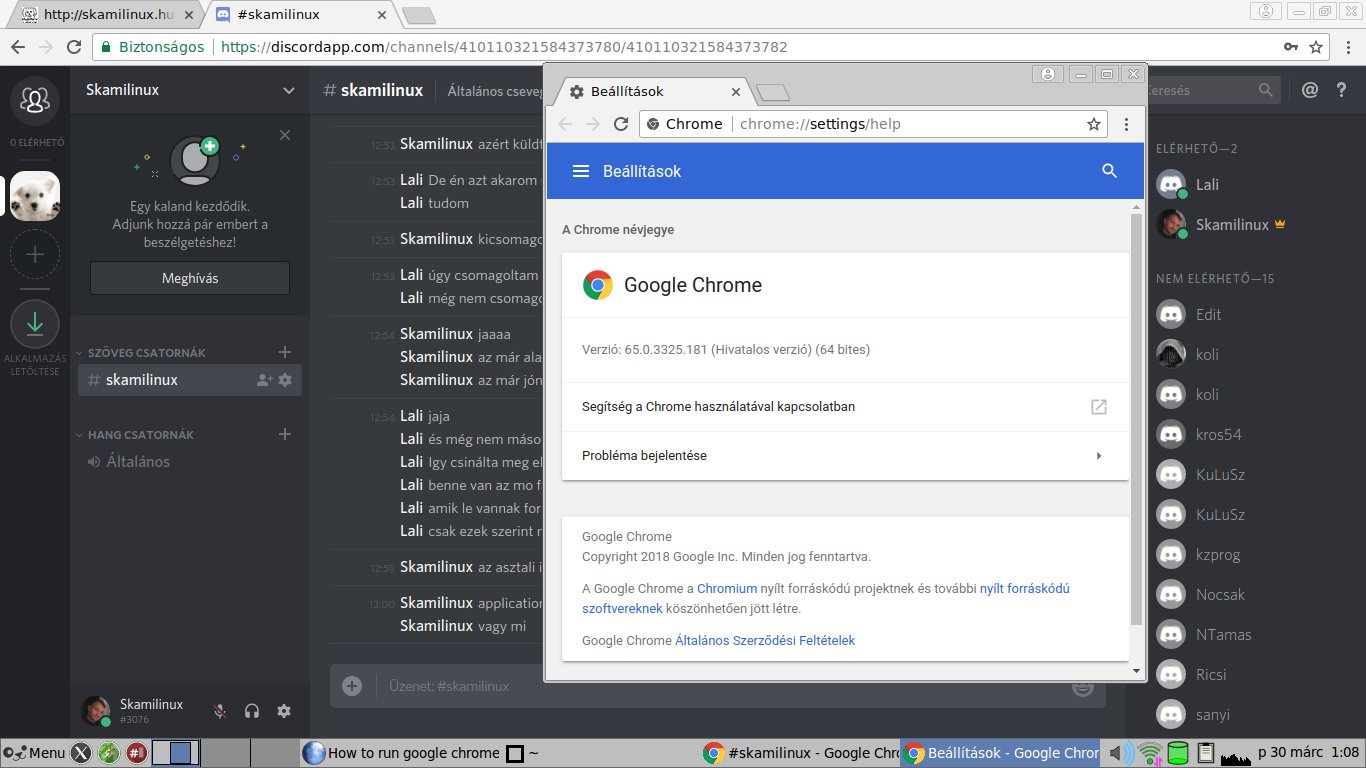Close the invite people card
1366x768 pixels.
coord(285,135)
